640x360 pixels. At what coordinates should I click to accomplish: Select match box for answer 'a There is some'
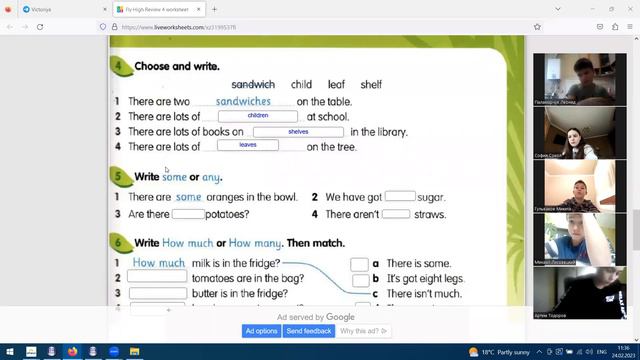359,264
